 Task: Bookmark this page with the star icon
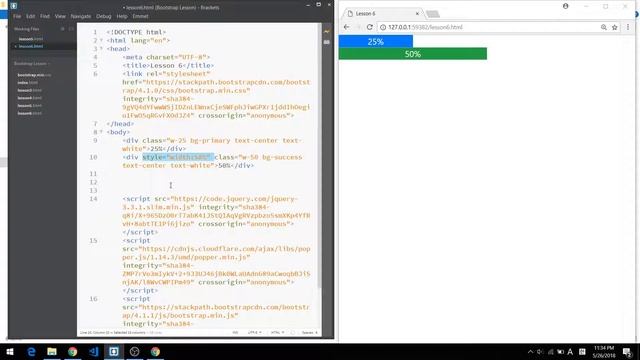point(615,27)
